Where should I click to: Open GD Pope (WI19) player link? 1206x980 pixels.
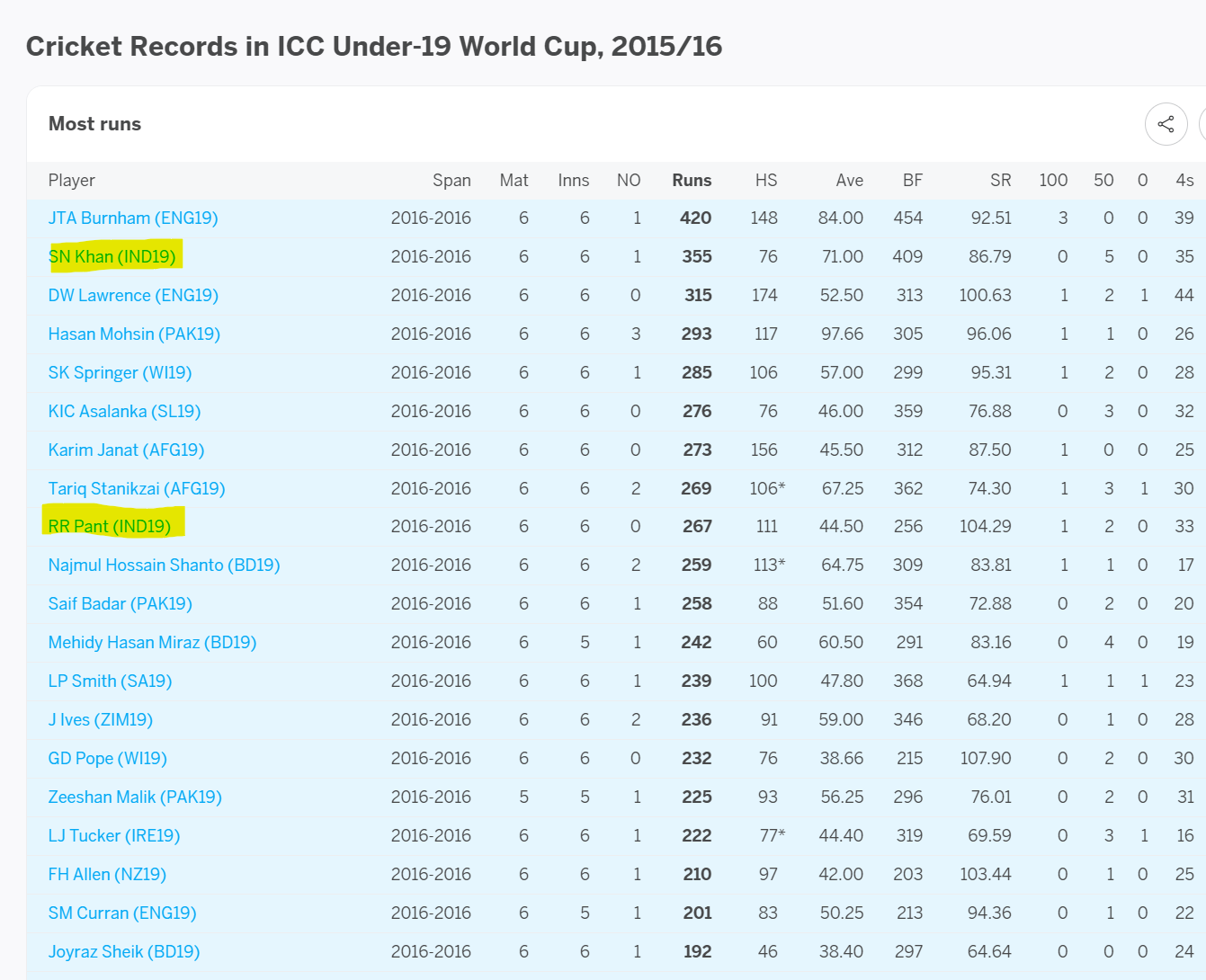coord(108,758)
